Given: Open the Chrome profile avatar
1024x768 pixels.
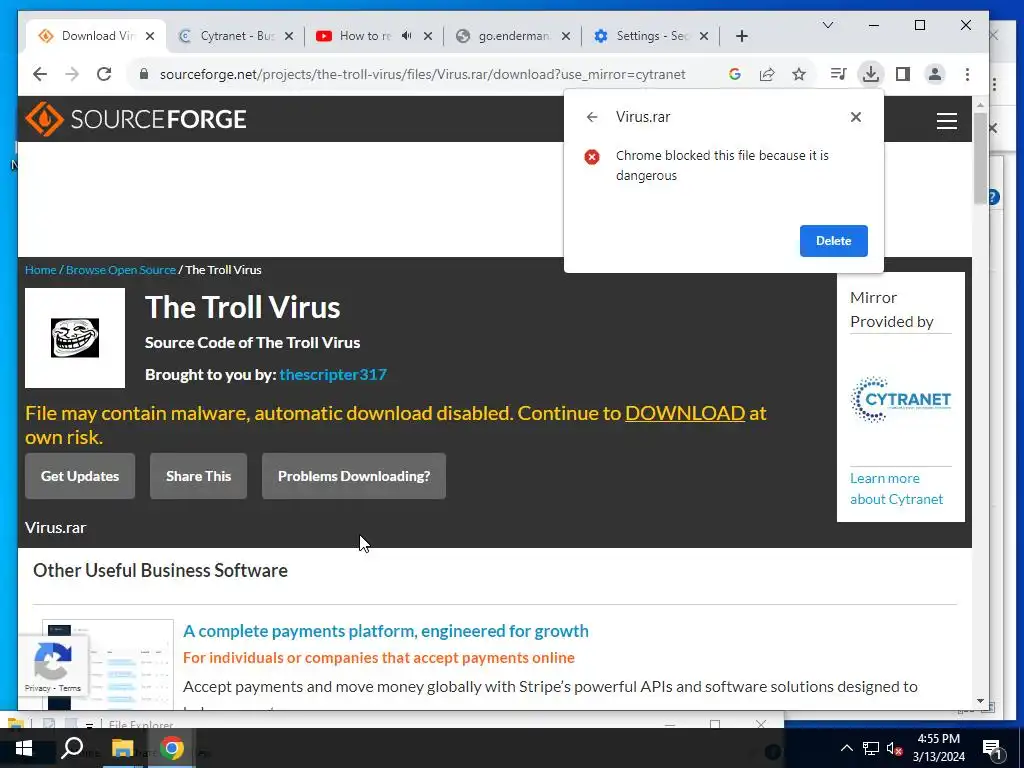Looking at the screenshot, I should [x=935, y=74].
